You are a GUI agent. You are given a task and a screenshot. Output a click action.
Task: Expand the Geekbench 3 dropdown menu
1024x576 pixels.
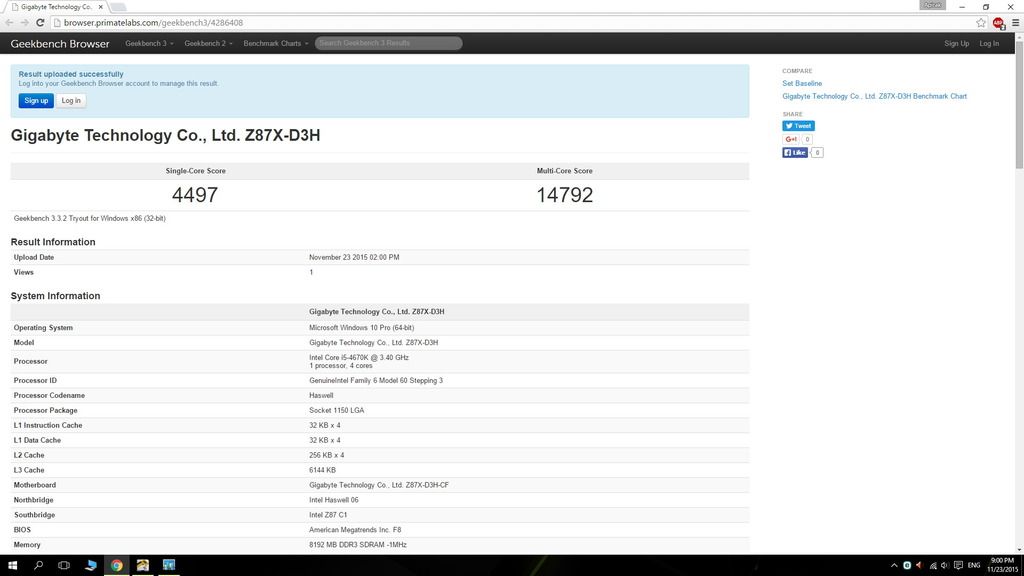click(149, 44)
